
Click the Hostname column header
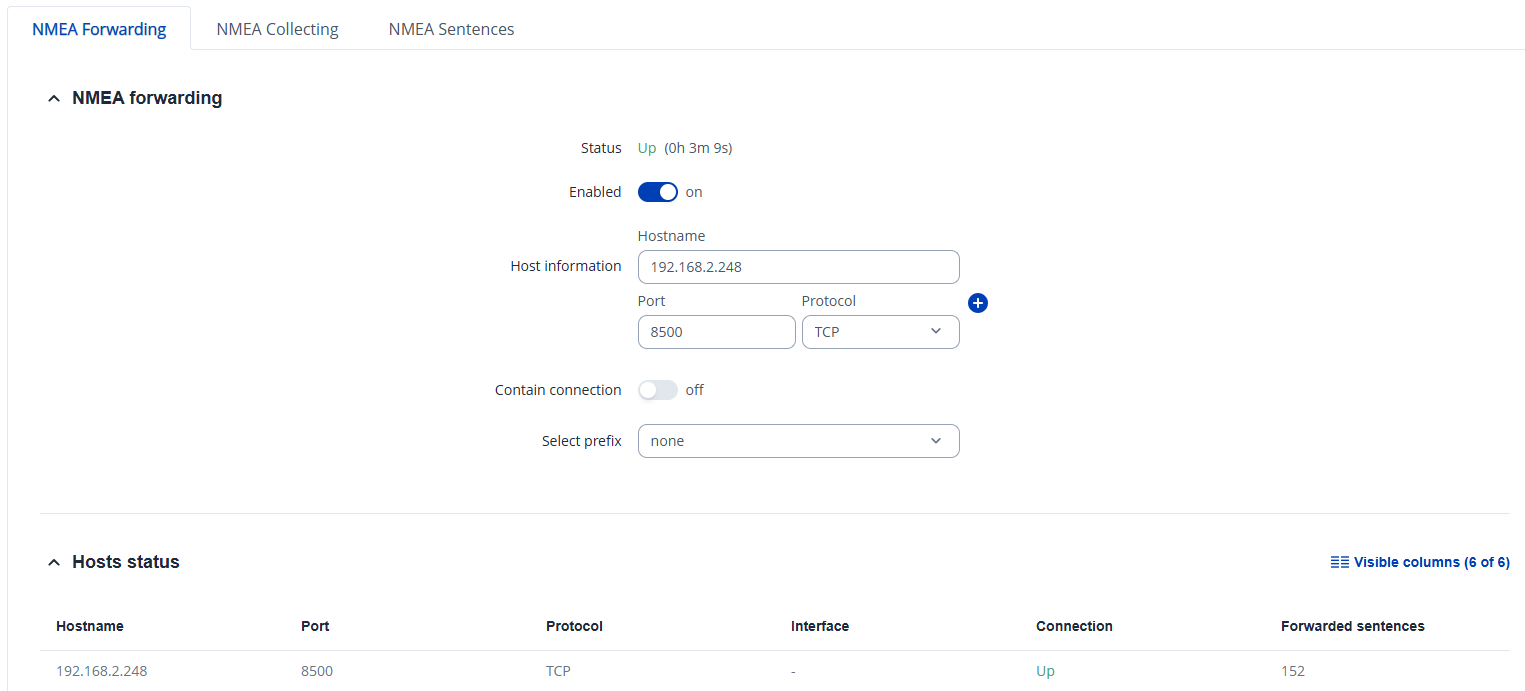click(90, 626)
